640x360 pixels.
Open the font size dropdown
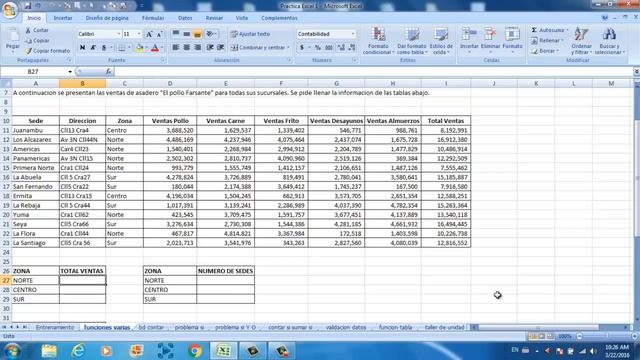139,34
